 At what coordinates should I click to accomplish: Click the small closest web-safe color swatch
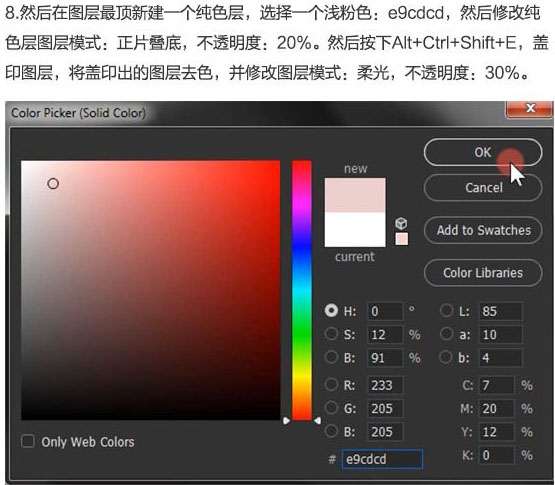(x=402, y=239)
